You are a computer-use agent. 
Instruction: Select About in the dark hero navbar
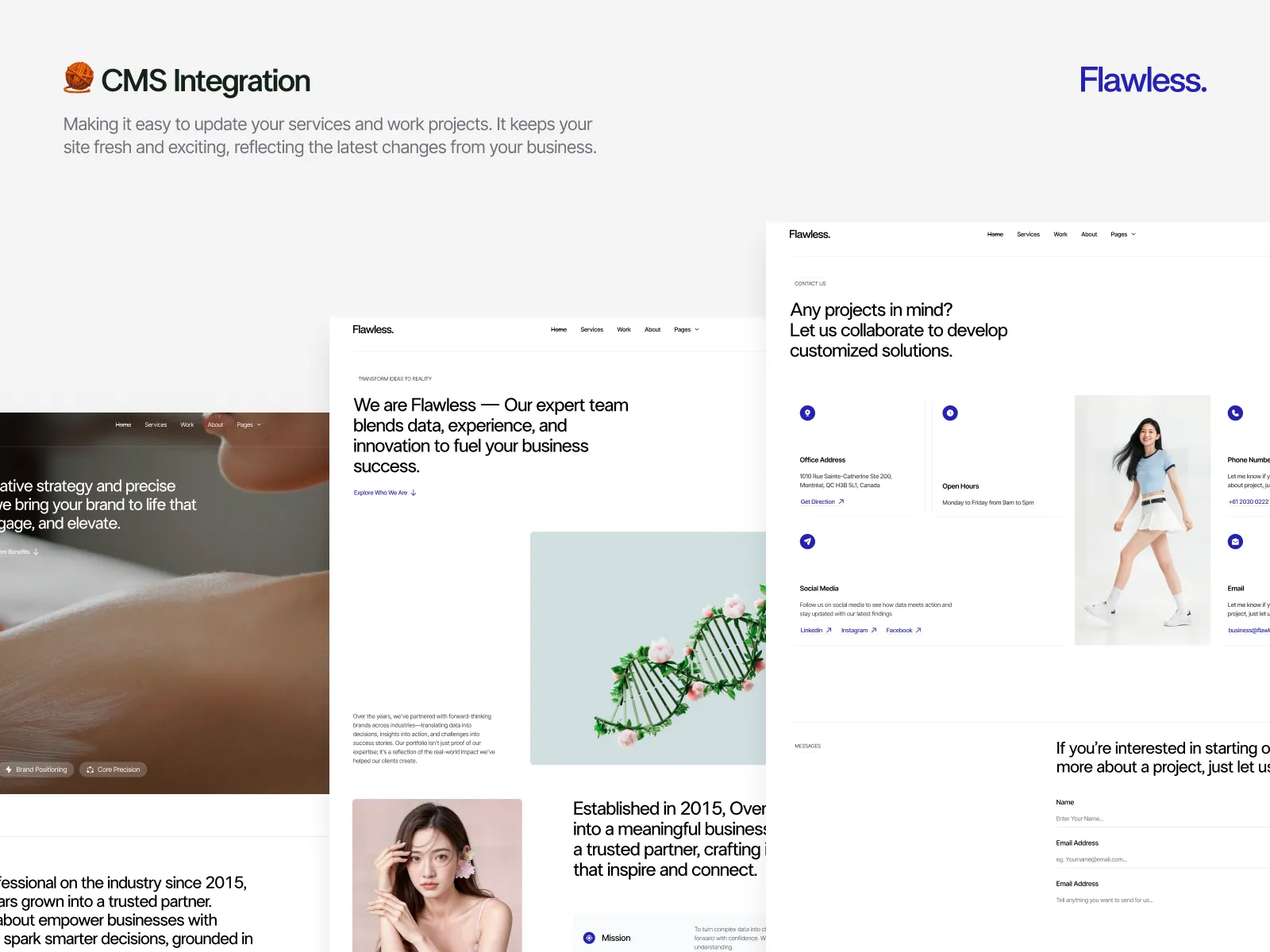tap(215, 424)
